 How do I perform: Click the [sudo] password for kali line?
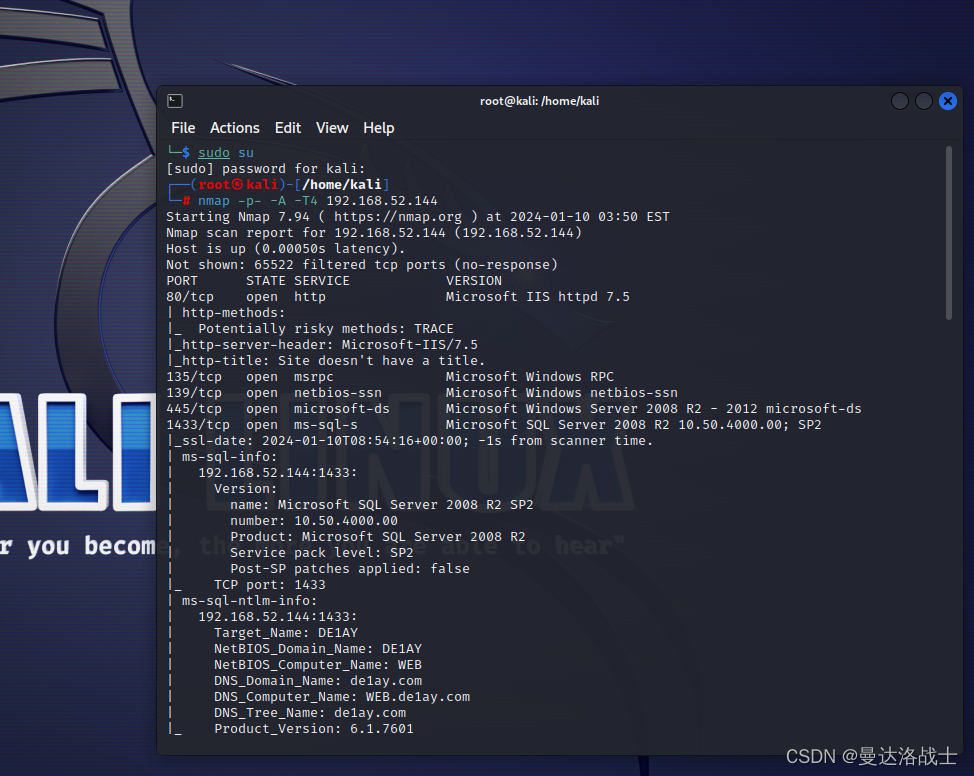pos(266,169)
